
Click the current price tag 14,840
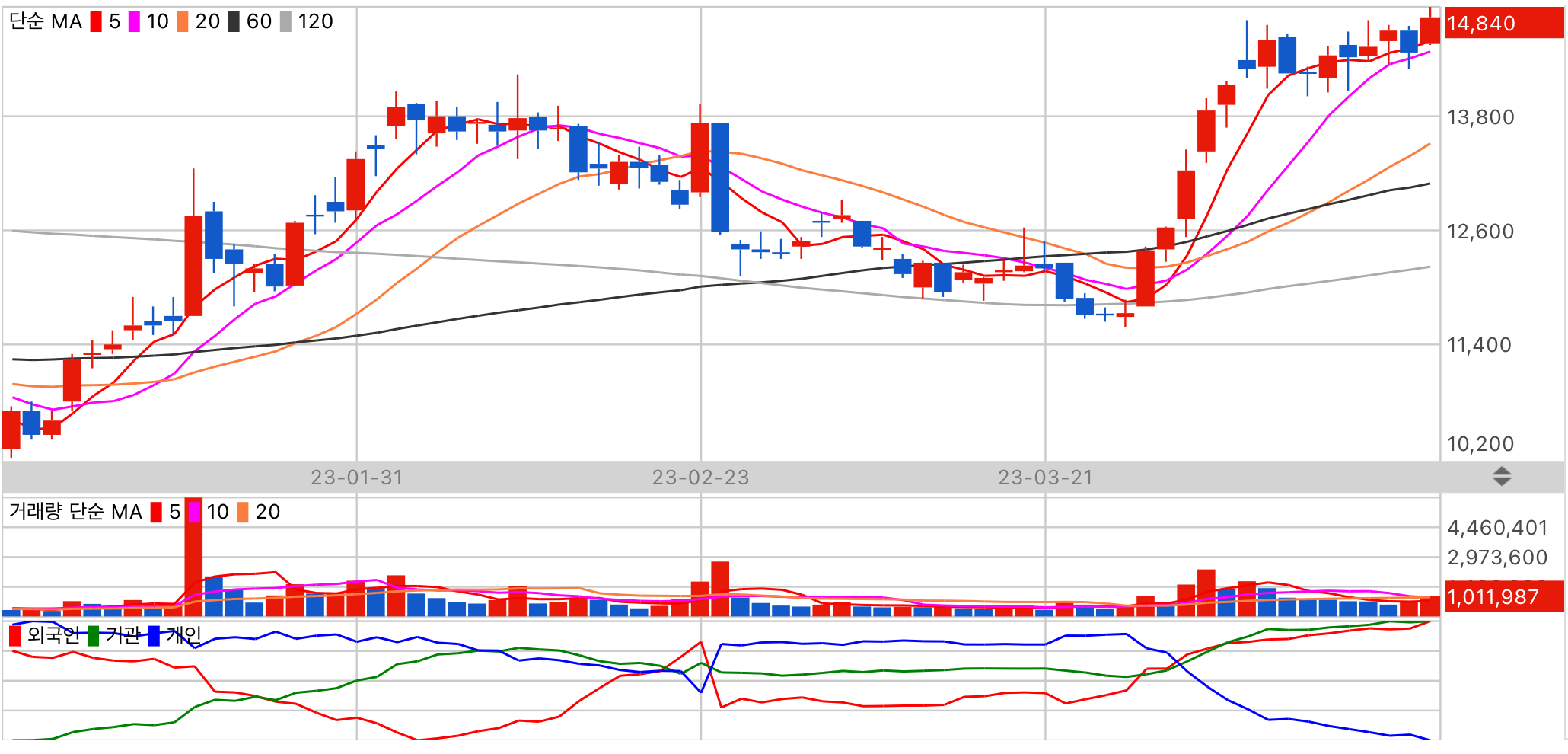pos(1504,24)
